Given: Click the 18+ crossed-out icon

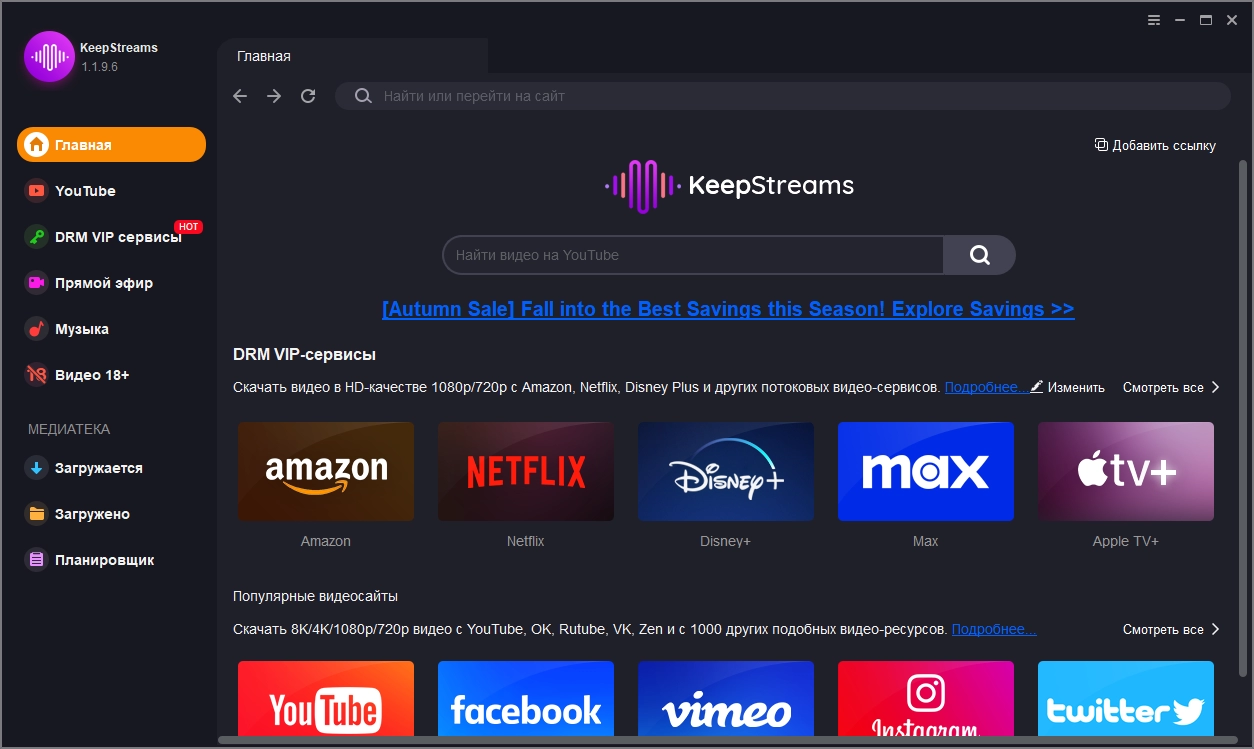Looking at the screenshot, I should coord(36,375).
